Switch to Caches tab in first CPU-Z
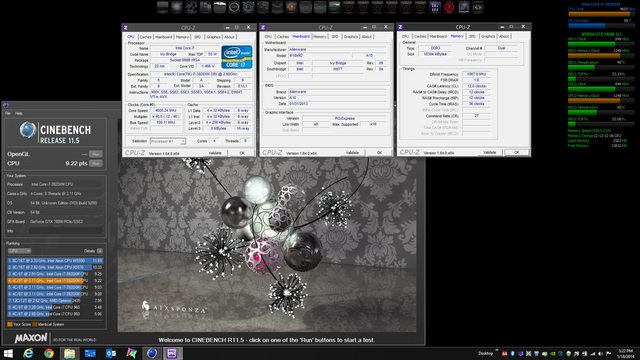Viewport: 640px width, 360px height. coord(146,37)
